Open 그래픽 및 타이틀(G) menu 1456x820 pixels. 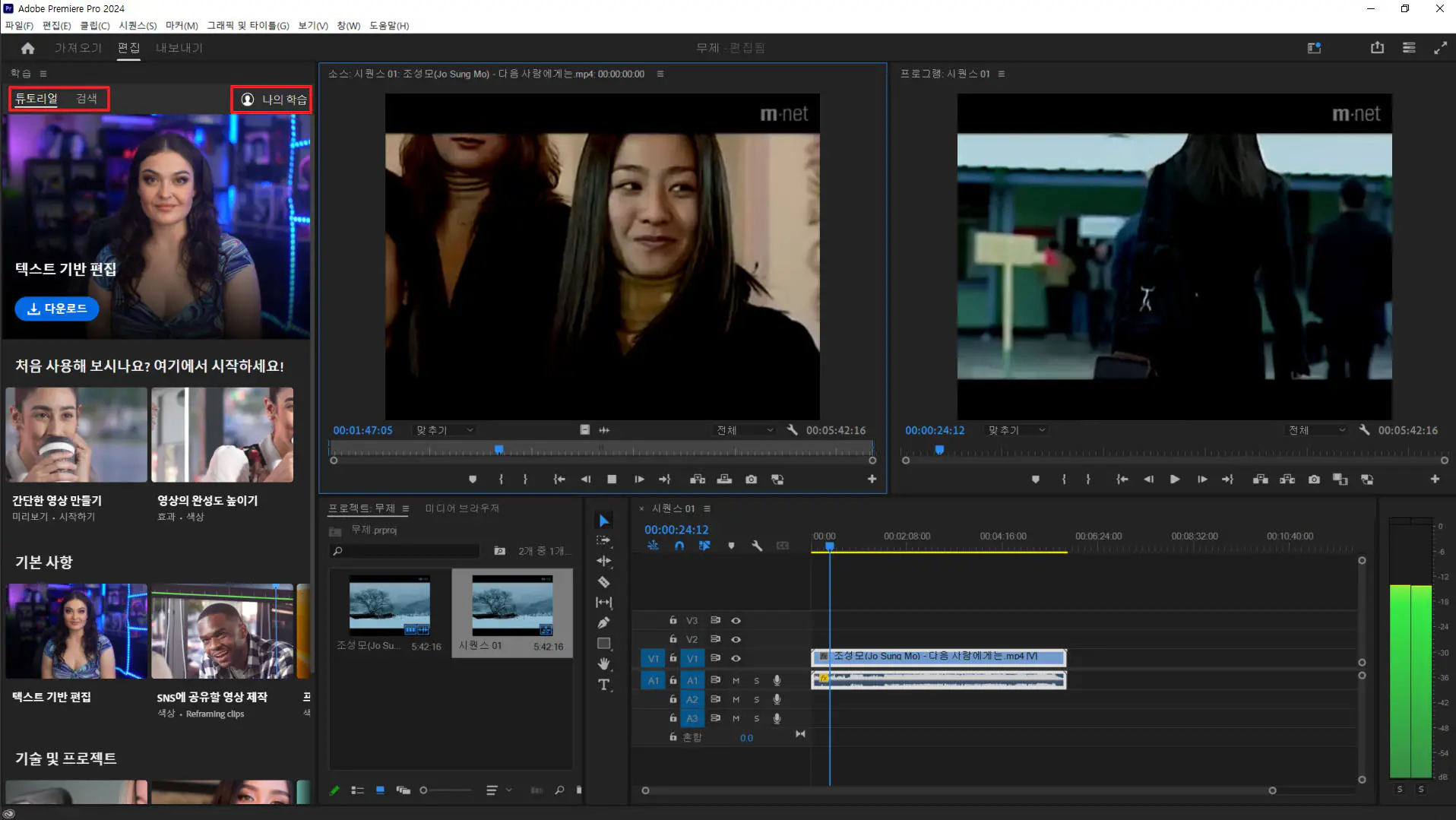tap(248, 26)
